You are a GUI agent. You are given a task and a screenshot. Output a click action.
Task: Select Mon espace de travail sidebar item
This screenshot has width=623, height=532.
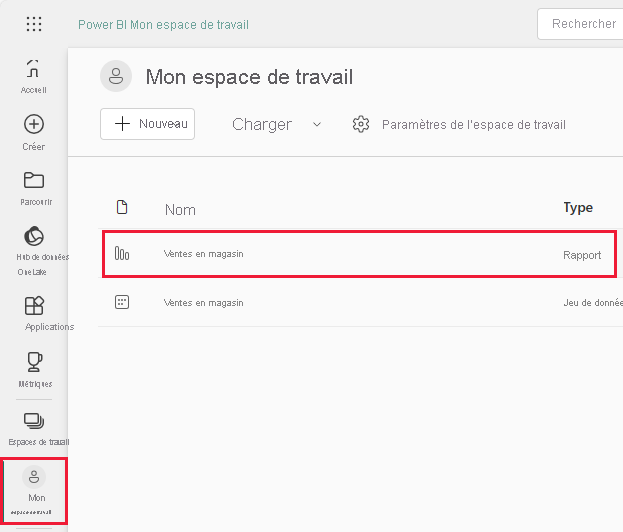[x=34, y=491]
